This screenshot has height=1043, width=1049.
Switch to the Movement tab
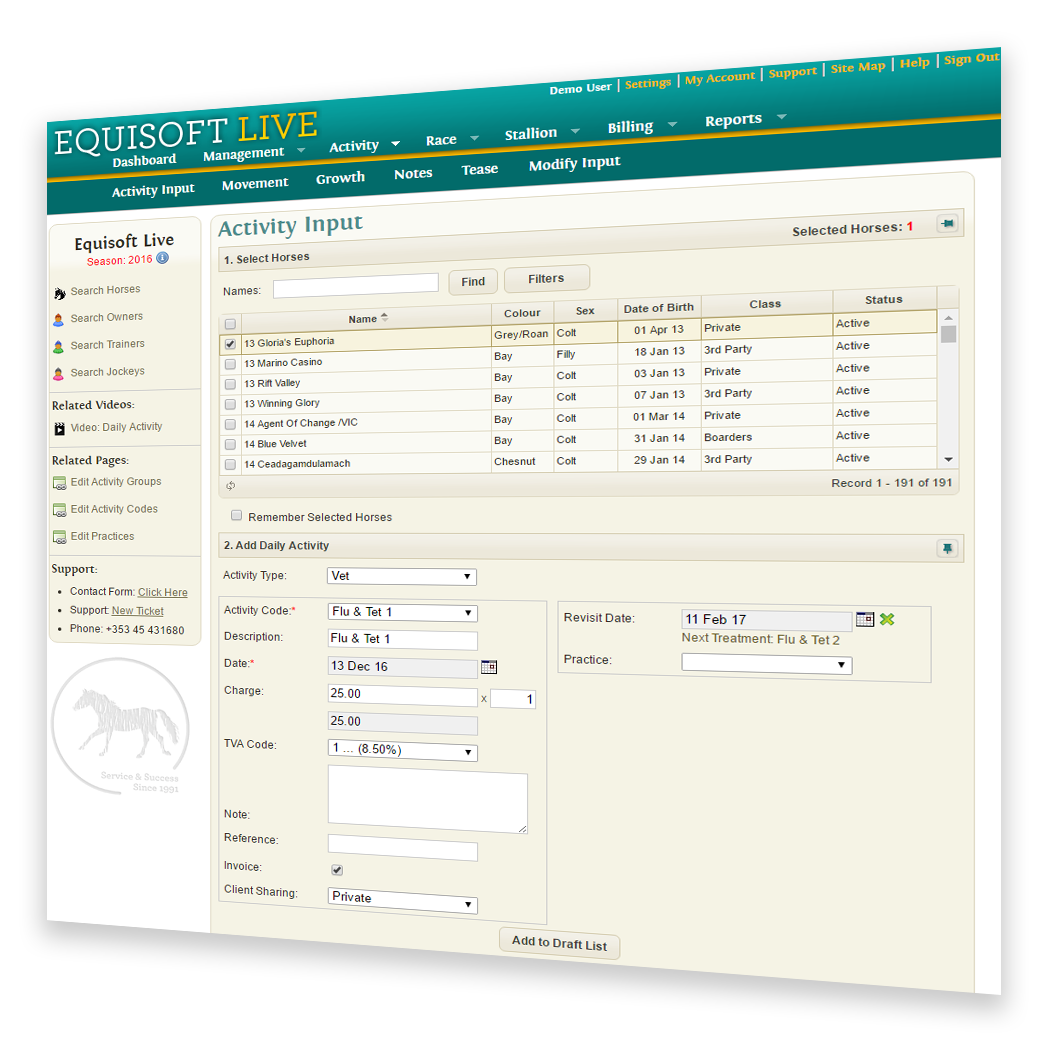pos(255,184)
